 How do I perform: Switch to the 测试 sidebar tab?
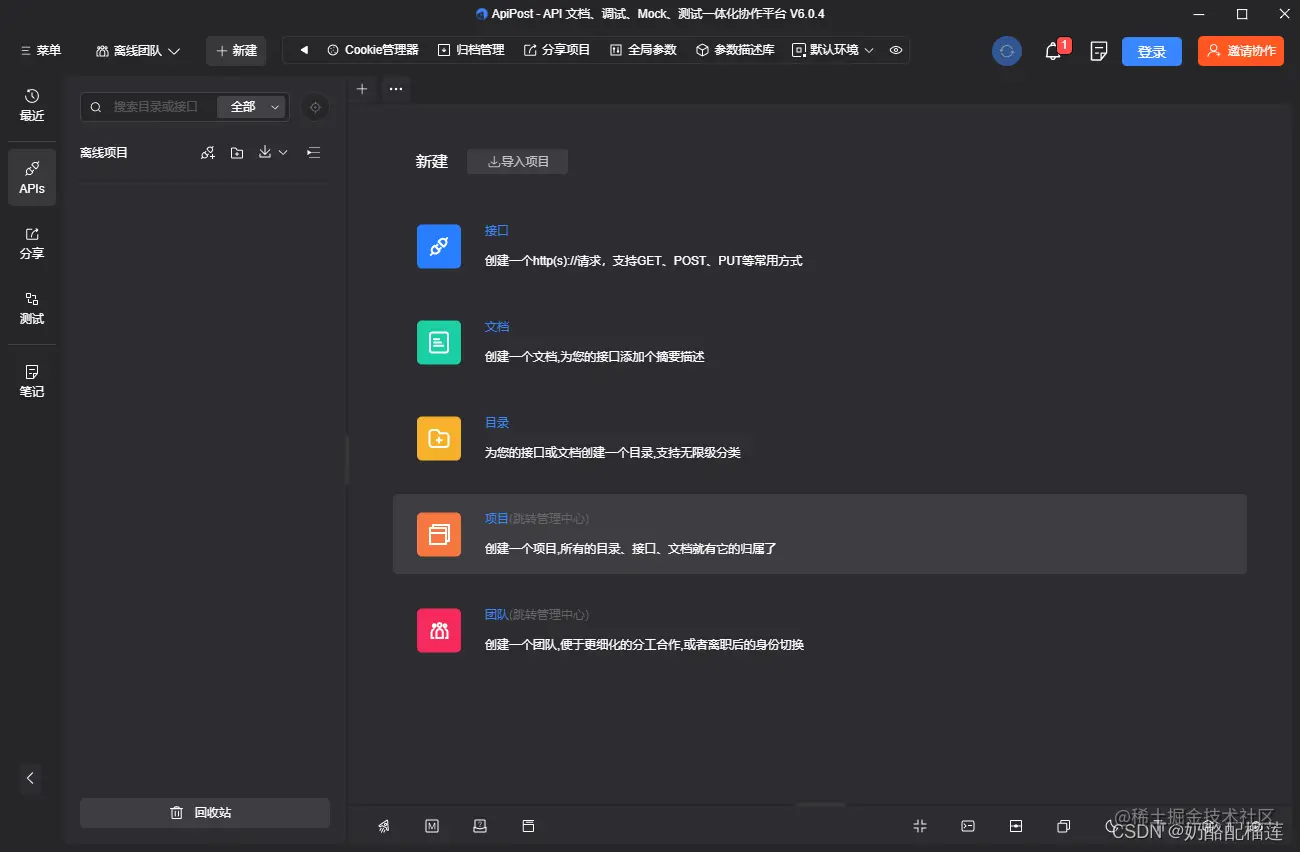click(32, 309)
